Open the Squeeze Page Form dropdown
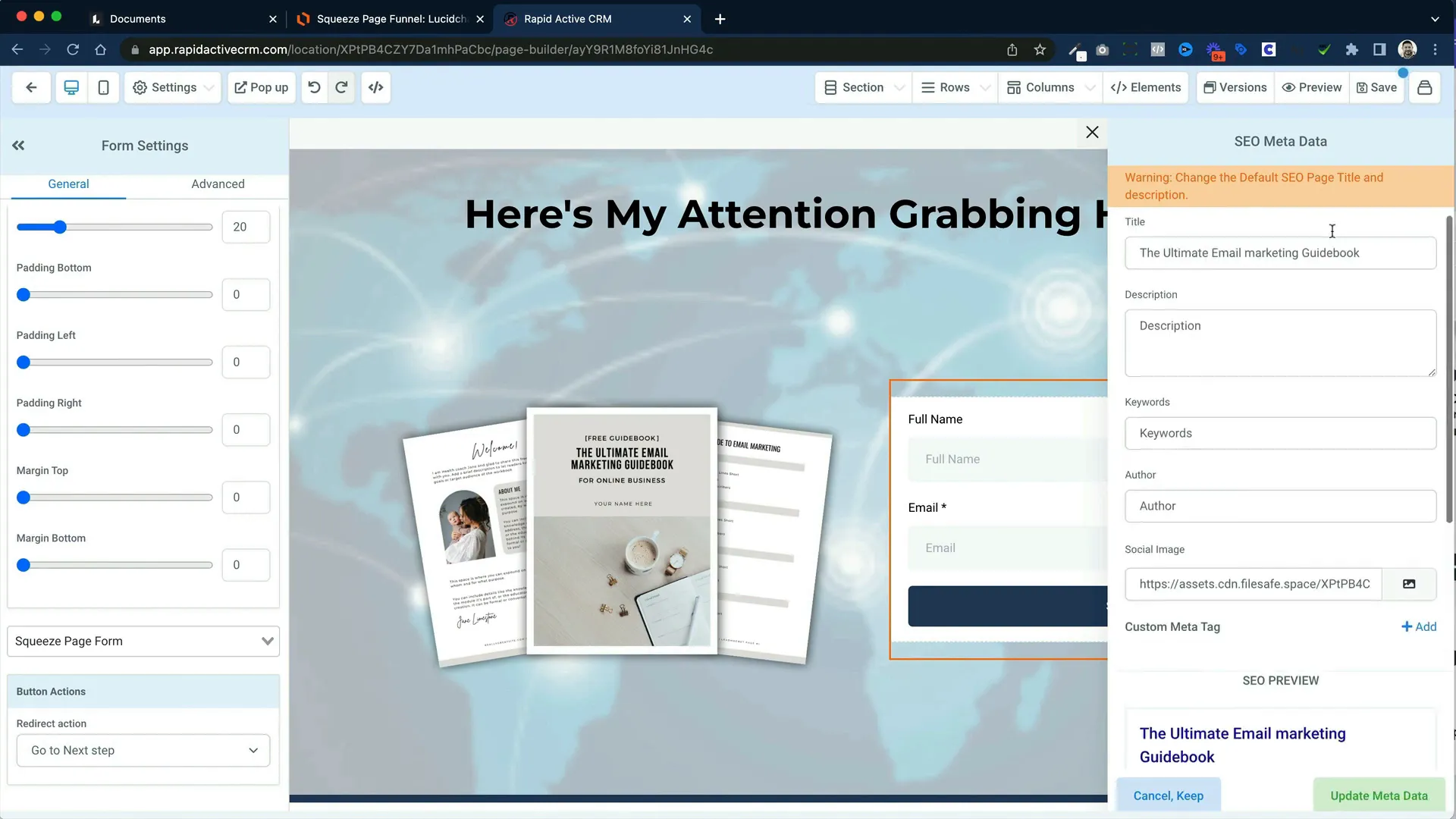The width and height of the screenshot is (1456, 819). tap(143, 641)
